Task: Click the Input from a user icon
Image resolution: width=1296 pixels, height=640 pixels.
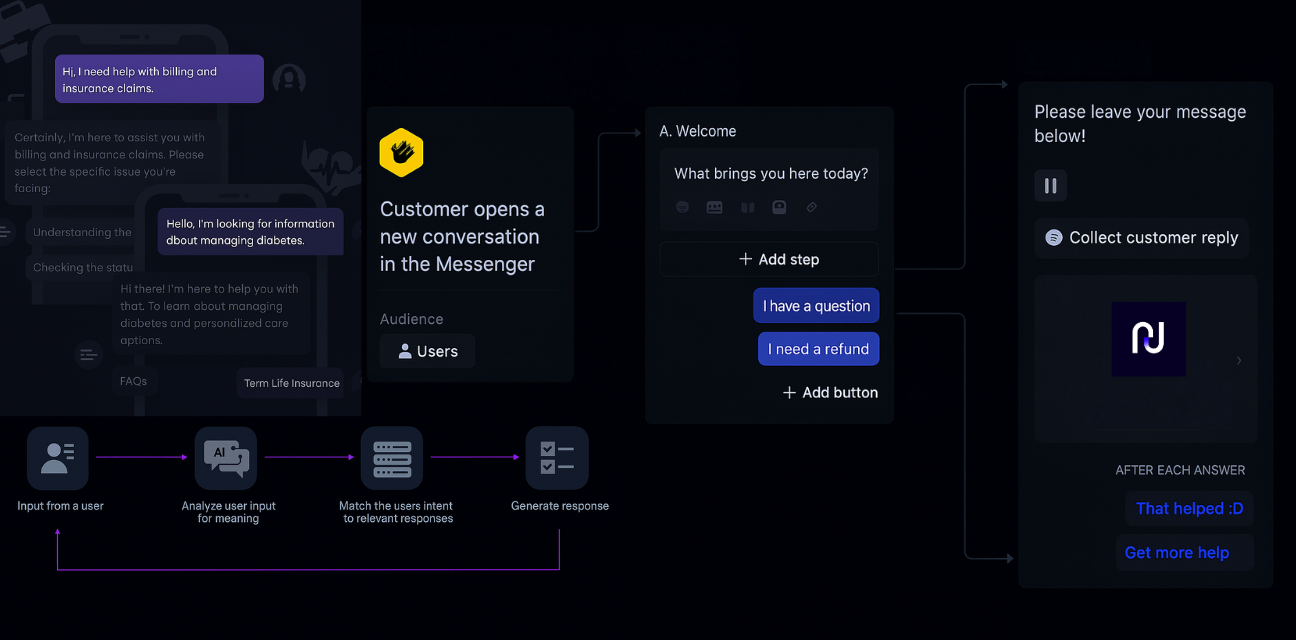Action: [58, 458]
